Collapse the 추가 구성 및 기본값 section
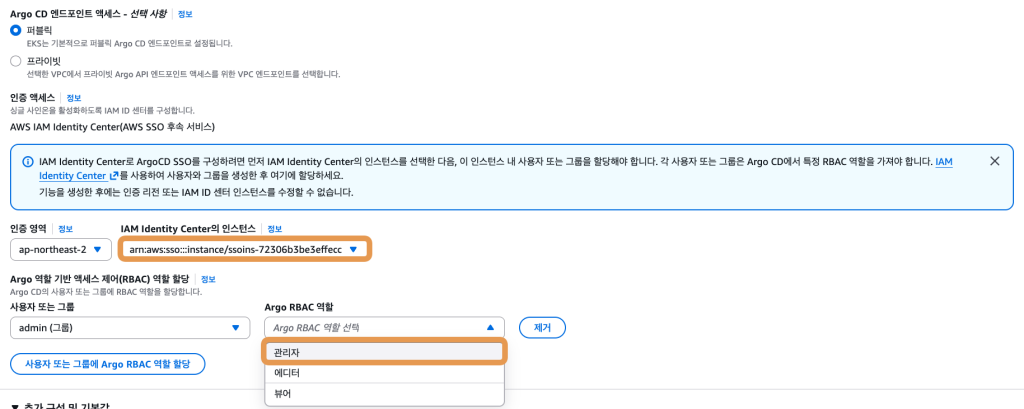Screen dimensions: 1024x409 click(x=14, y=406)
